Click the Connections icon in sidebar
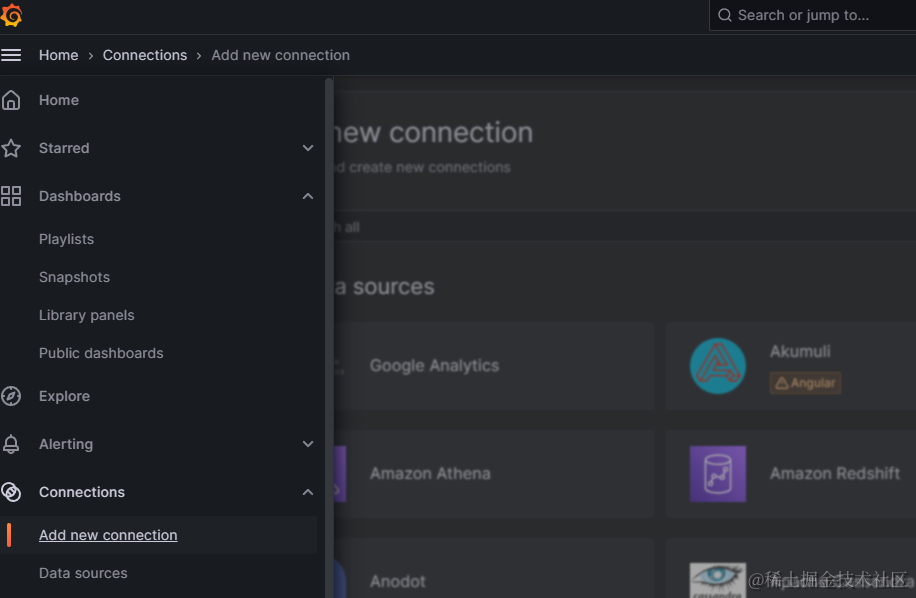 coord(11,492)
